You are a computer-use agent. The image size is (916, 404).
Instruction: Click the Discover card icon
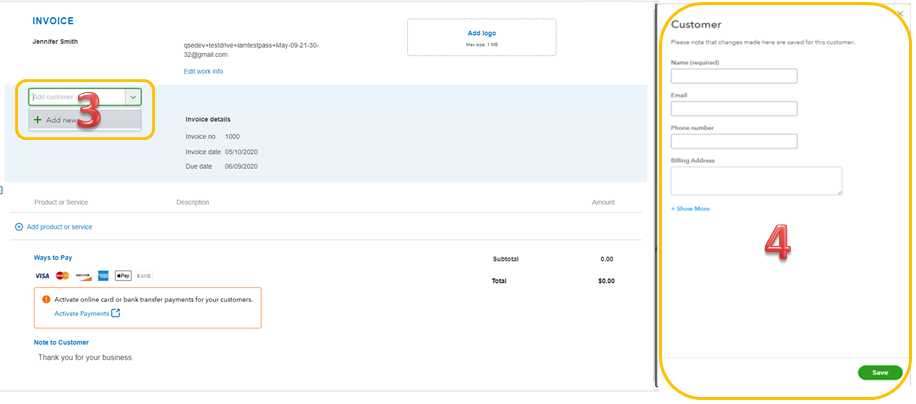(83, 276)
